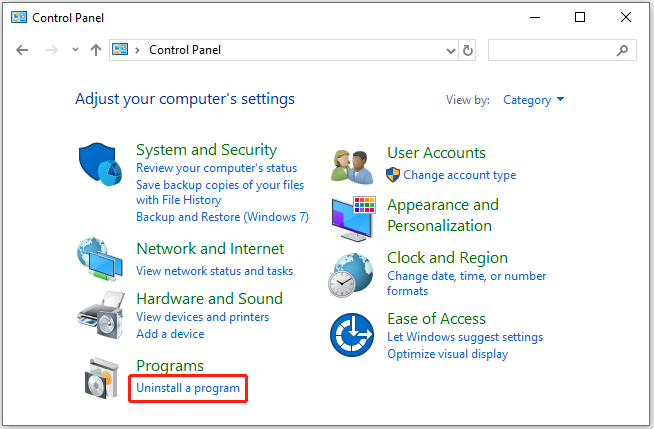Screen dimensions: 654x429
Task: Navigate up one level with up arrow
Action: click(96, 50)
